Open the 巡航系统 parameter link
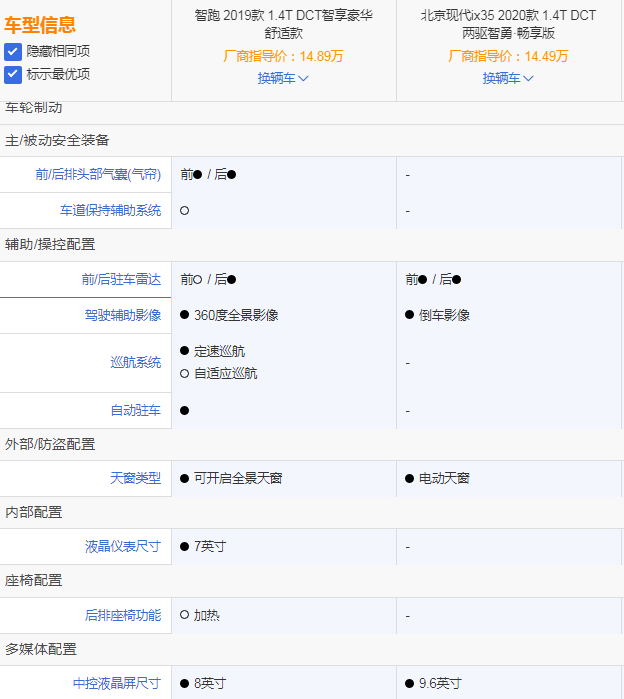Viewport: 624px width, 699px height. pos(135,362)
